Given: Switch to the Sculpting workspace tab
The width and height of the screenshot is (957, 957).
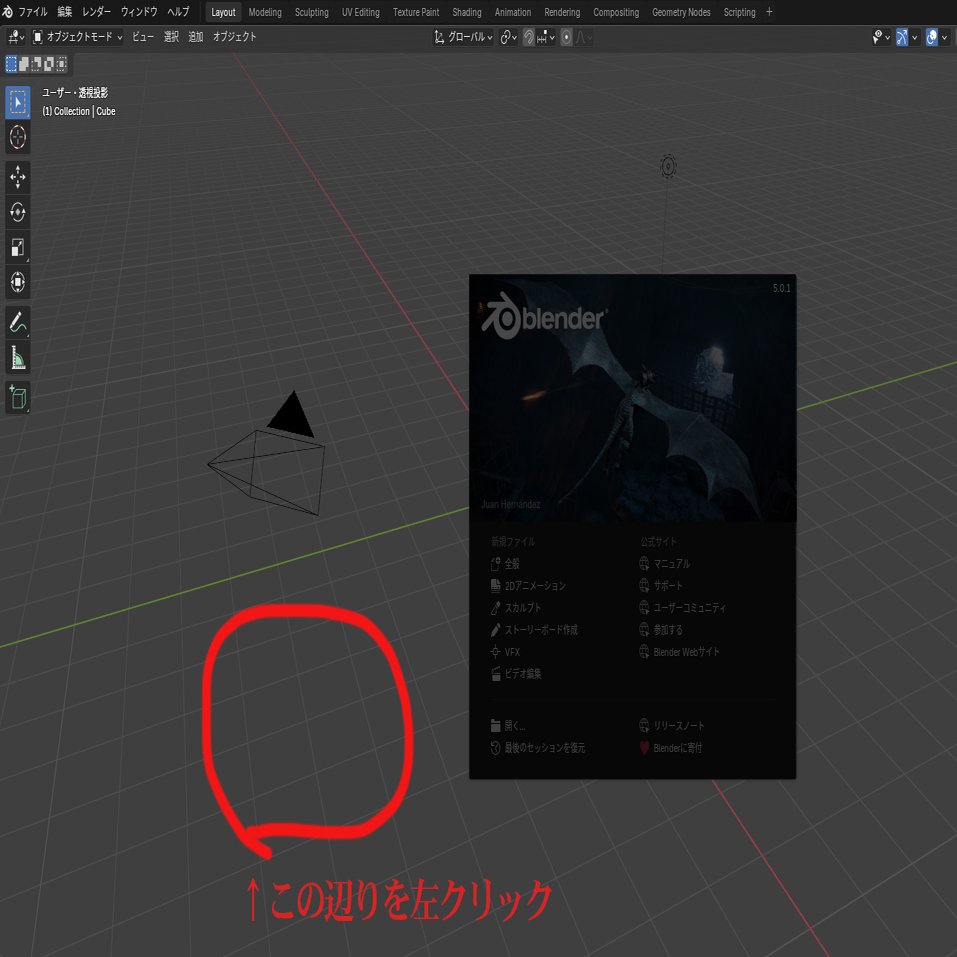Looking at the screenshot, I should coord(311,12).
